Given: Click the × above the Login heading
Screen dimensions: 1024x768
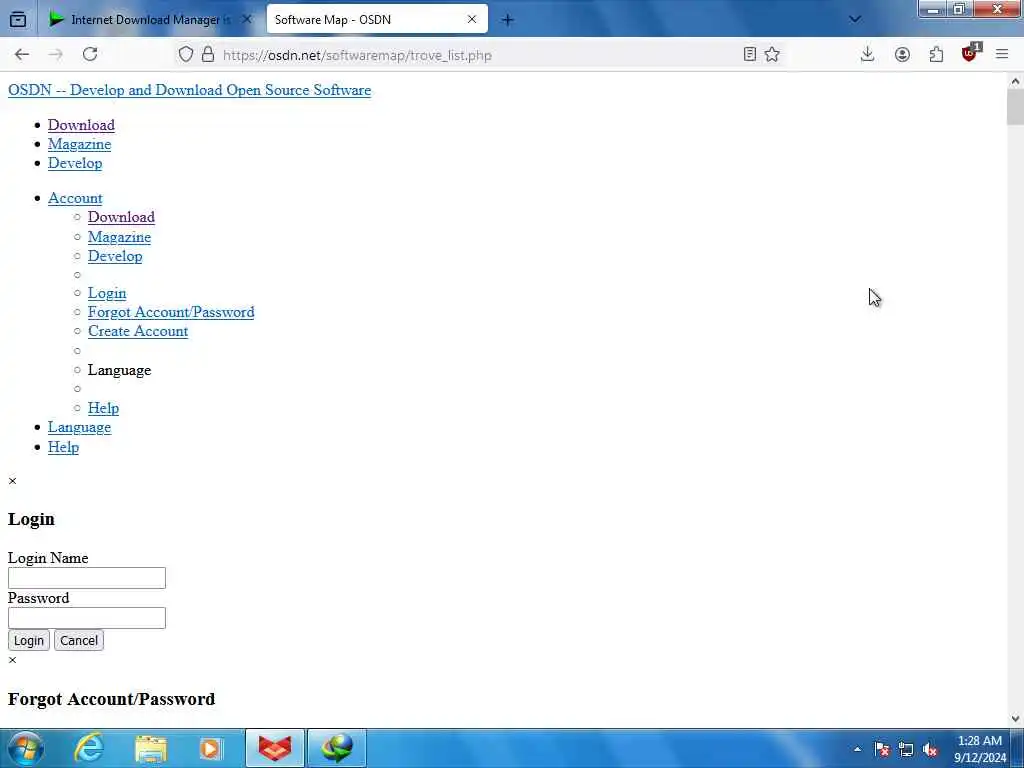Looking at the screenshot, I should (x=12, y=481).
